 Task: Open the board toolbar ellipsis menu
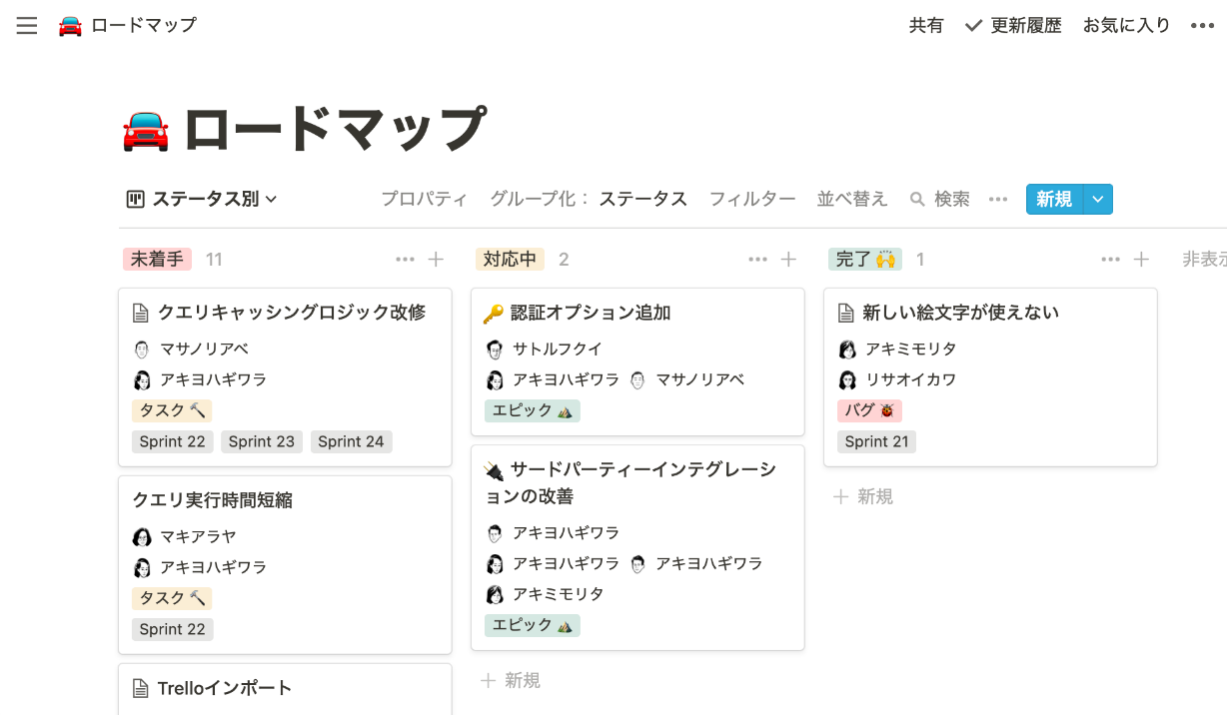coord(997,199)
